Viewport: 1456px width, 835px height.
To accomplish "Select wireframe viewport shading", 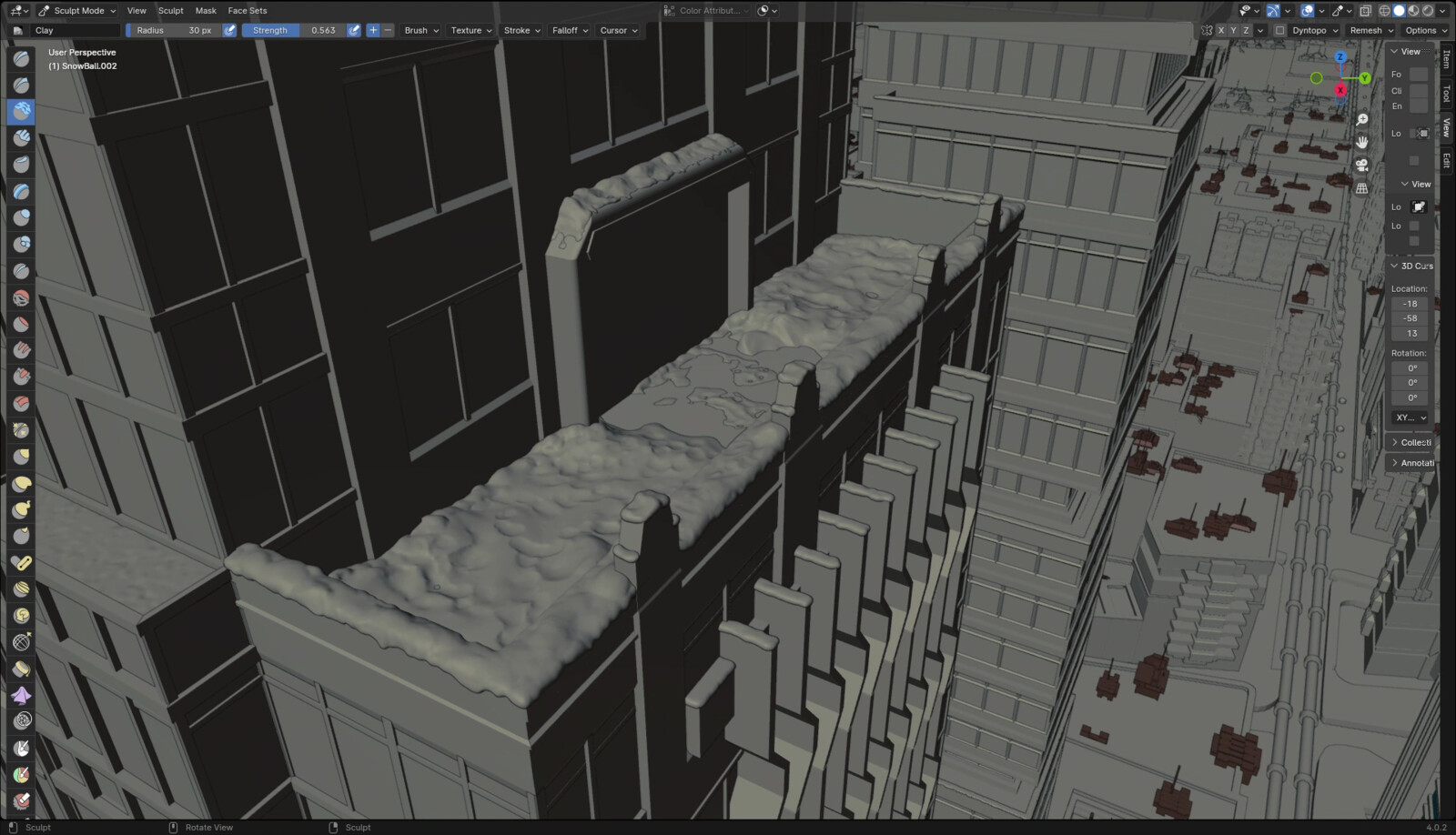I will [x=1384, y=11].
